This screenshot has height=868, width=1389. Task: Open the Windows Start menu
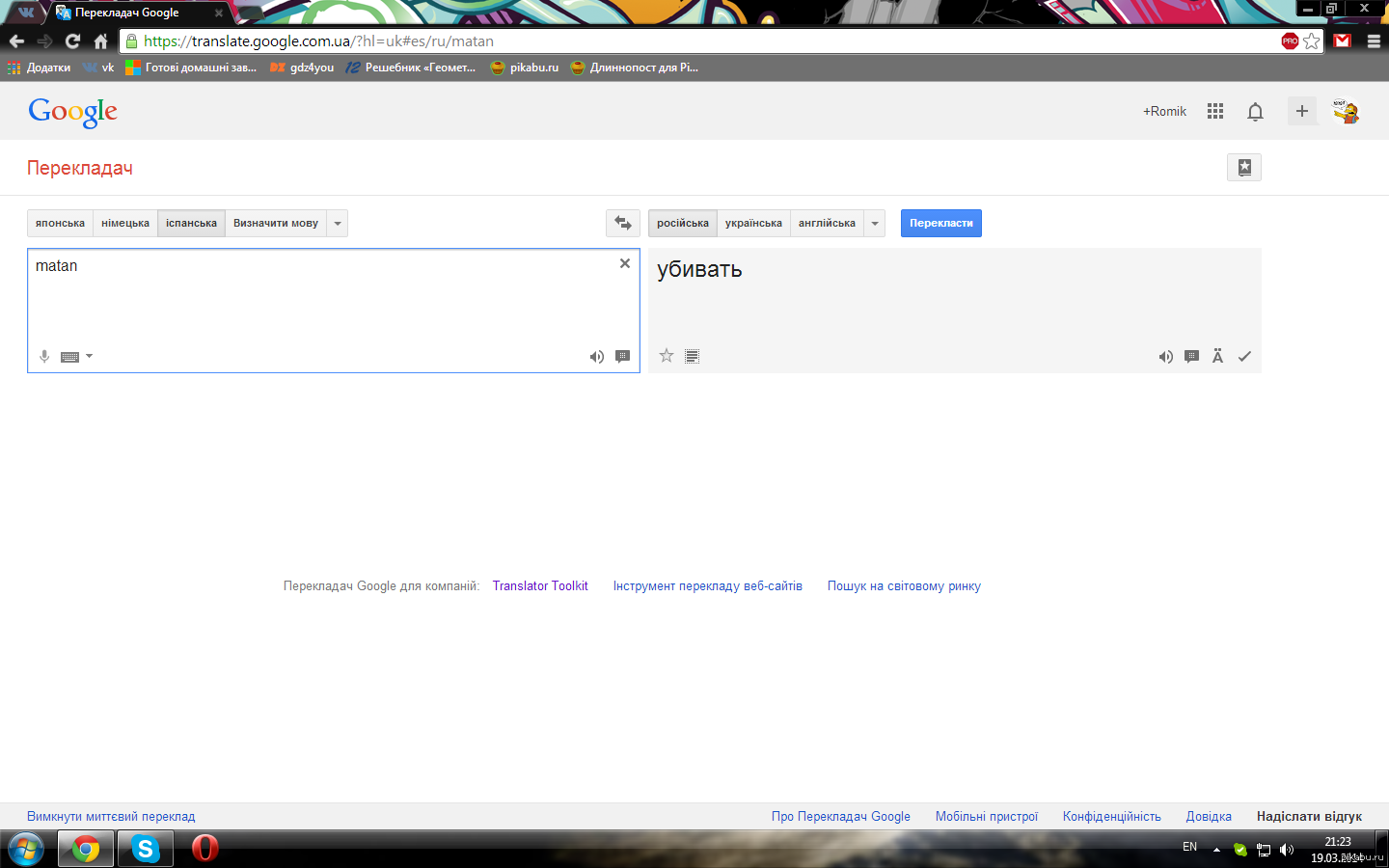tap(25, 849)
